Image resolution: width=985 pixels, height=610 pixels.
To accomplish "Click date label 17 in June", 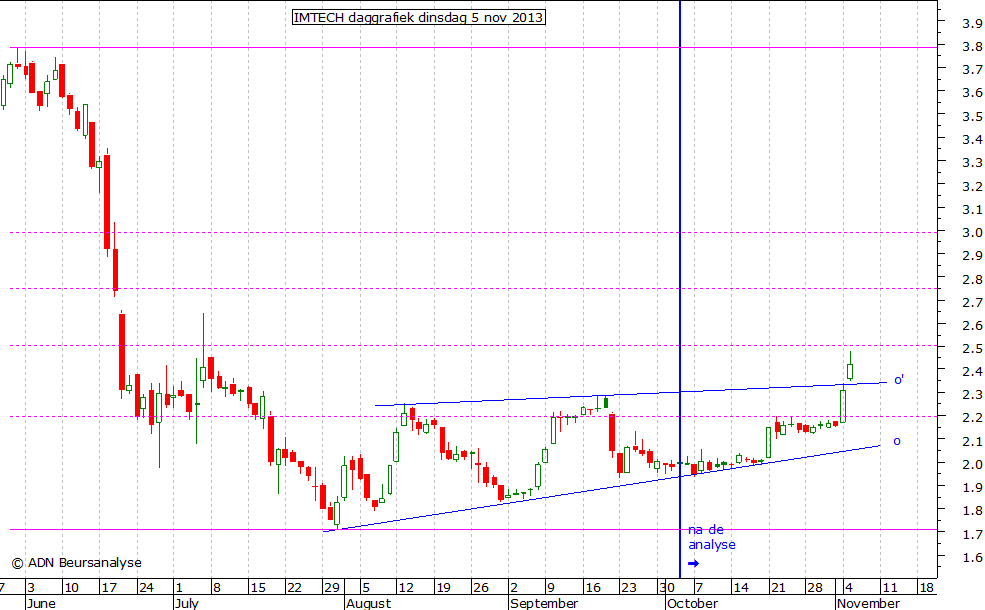I will [x=109, y=588].
